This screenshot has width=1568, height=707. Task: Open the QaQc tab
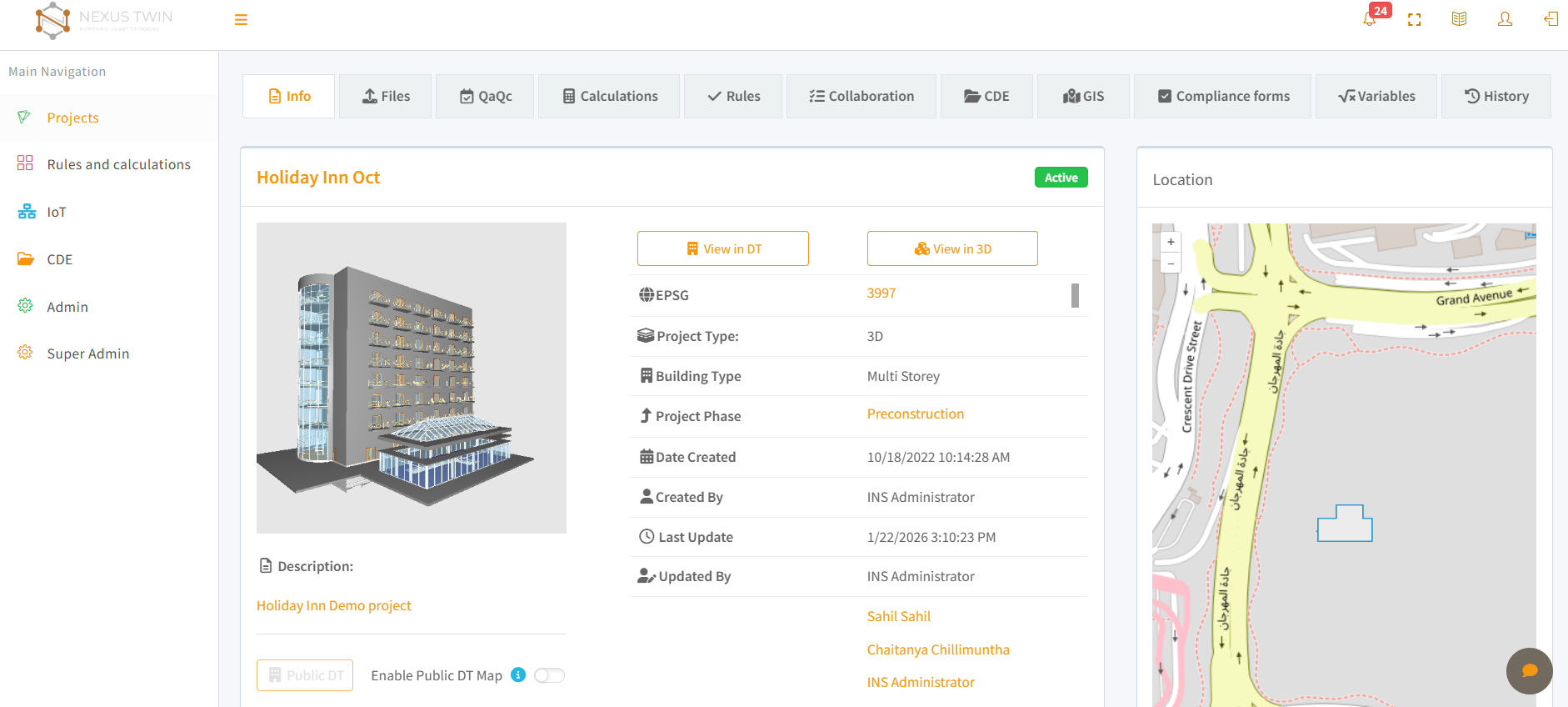pos(485,96)
